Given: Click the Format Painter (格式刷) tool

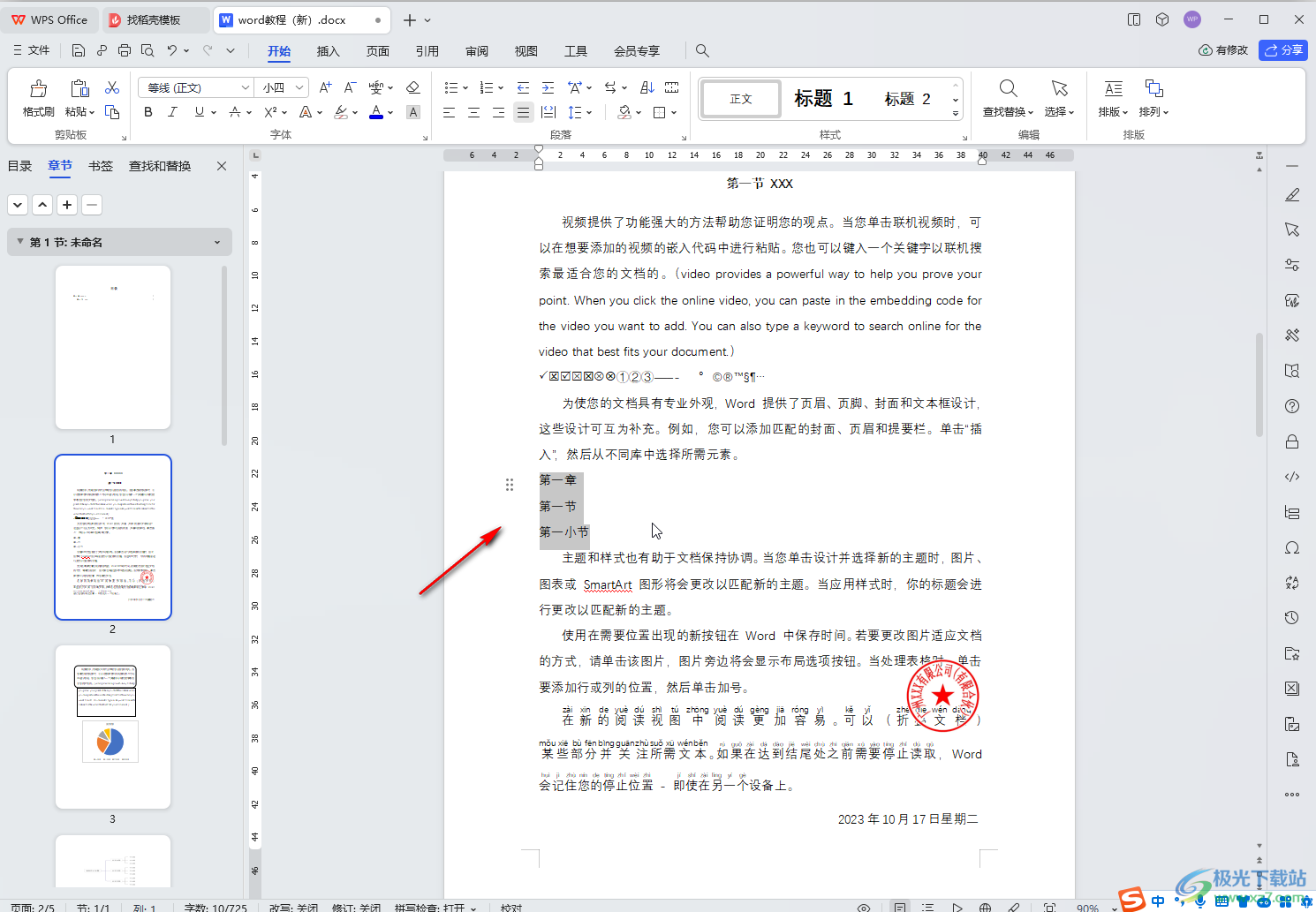Looking at the screenshot, I should tap(38, 98).
